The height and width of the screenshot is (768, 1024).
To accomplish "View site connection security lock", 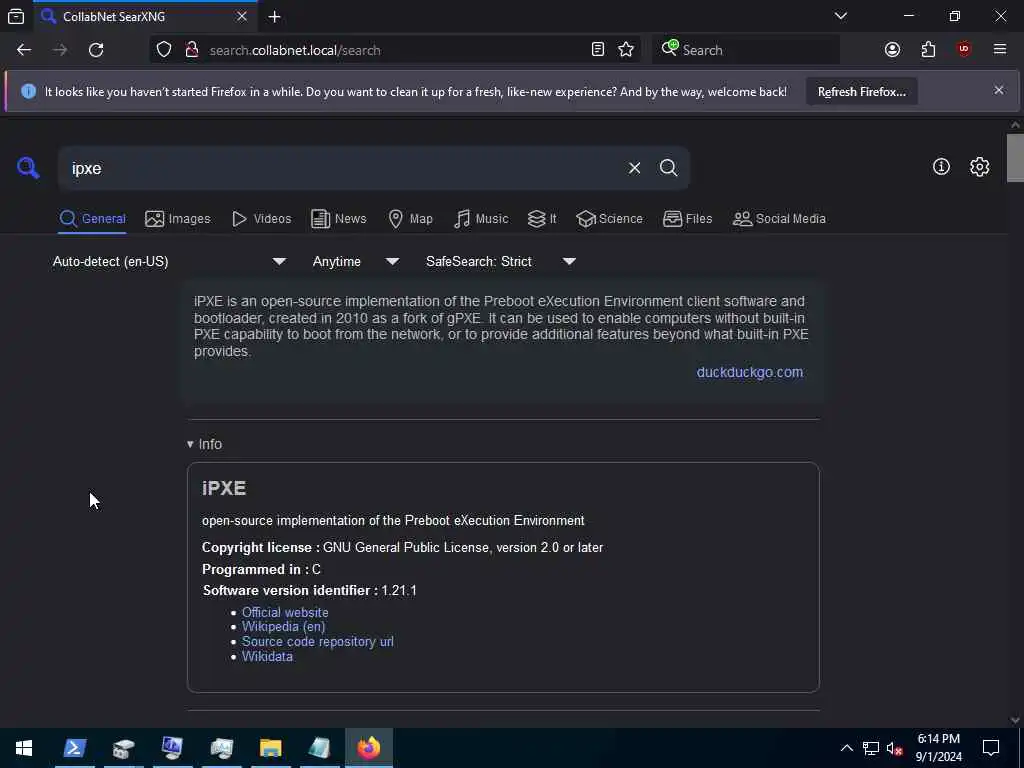I will coord(192,50).
